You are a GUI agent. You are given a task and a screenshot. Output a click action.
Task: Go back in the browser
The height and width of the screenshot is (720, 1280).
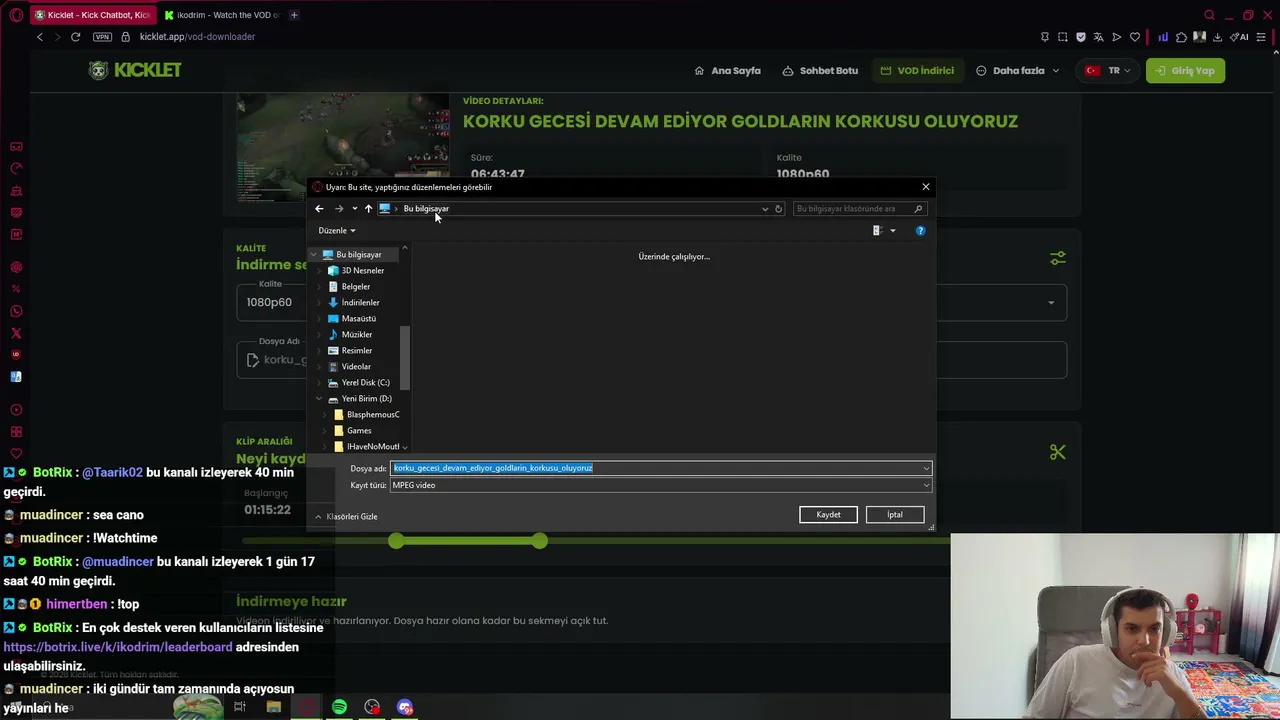click(x=40, y=37)
